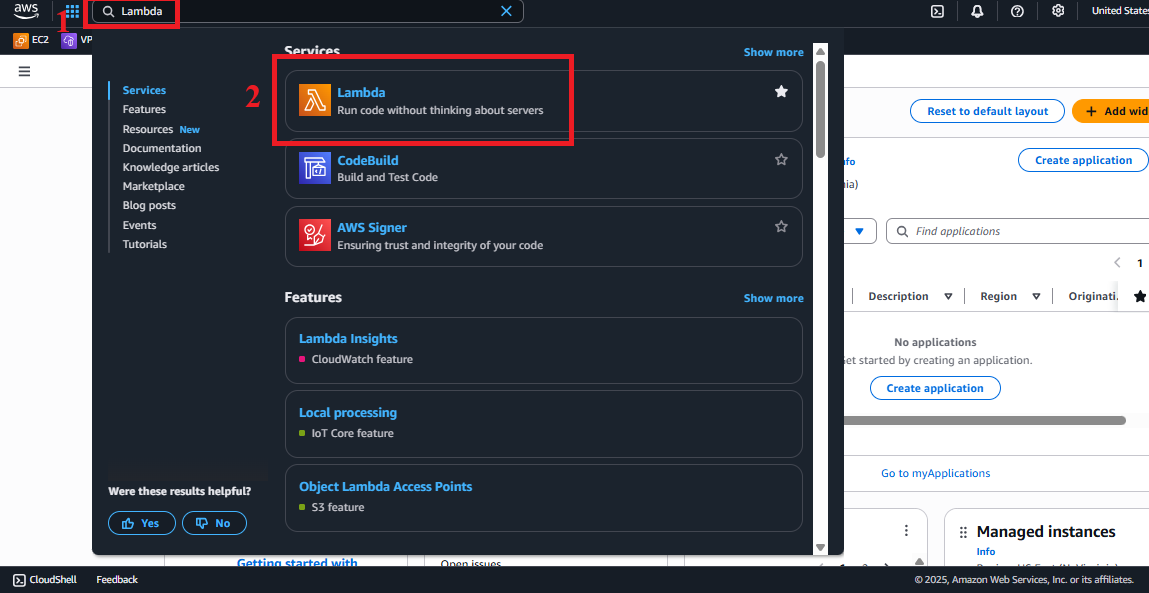Screen dimensions: 1149x593
Task: Select Blog posts category
Action: [x=149, y=205]
